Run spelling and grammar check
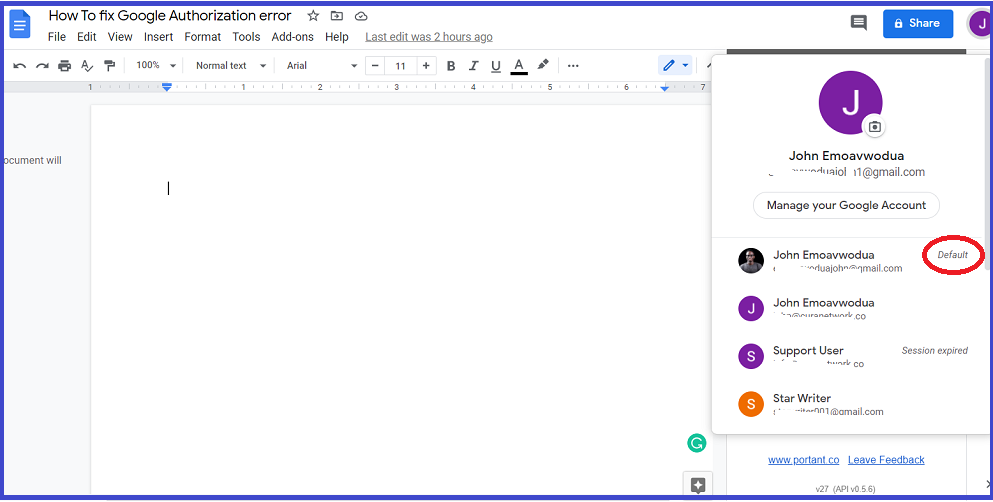 87,65
